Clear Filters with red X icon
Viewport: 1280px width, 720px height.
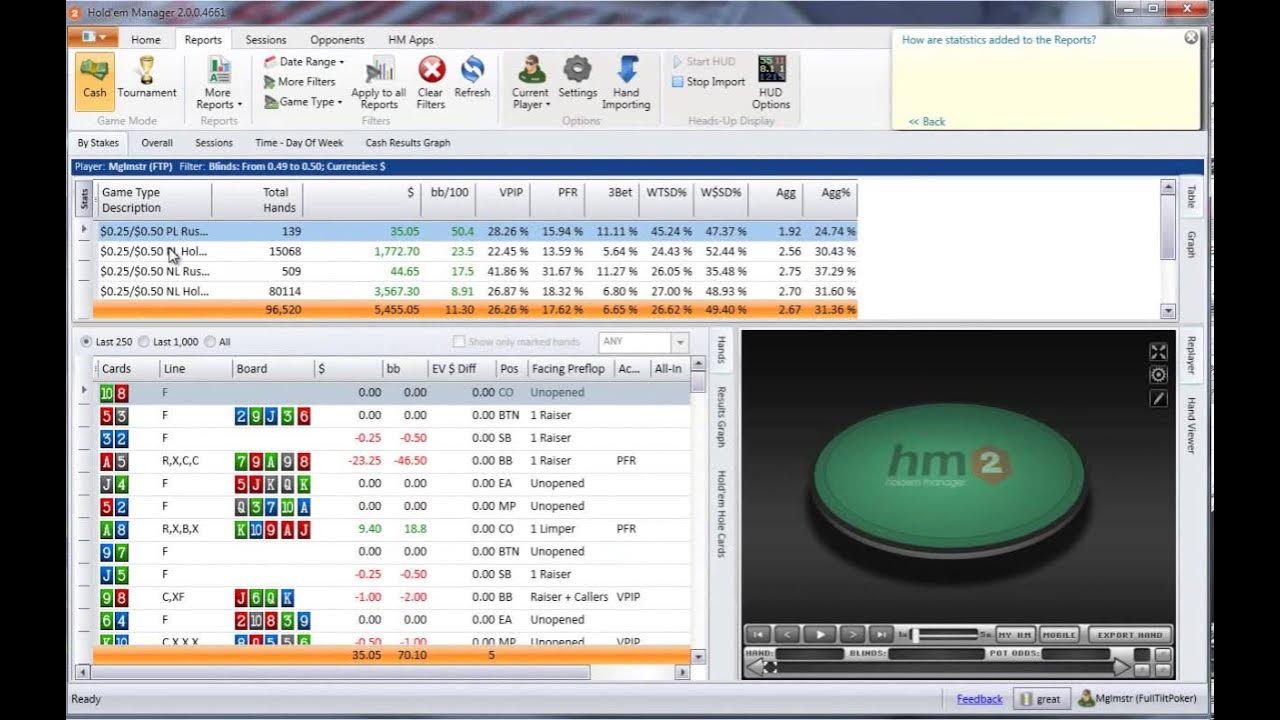point(431,84)
